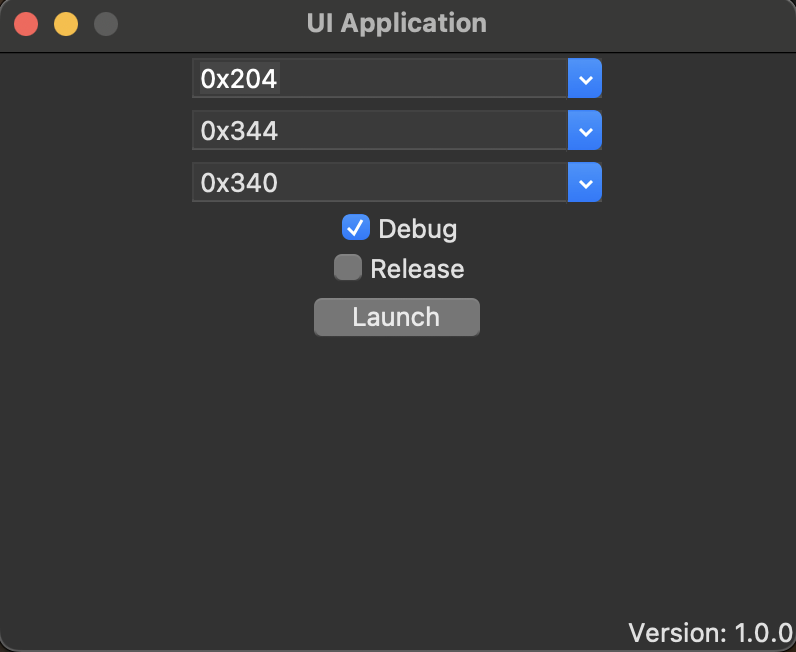Expand the 0x344 combo box arrow
Image resolution: width=796 pixels, height=652 pixels.
pyautogui.click(x=585, y=130)
